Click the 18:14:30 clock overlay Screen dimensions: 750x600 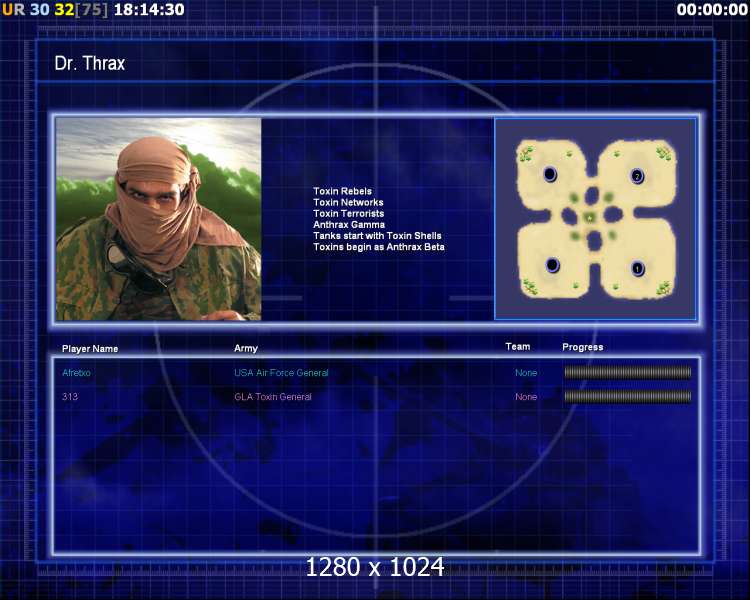tap(149, 10)
